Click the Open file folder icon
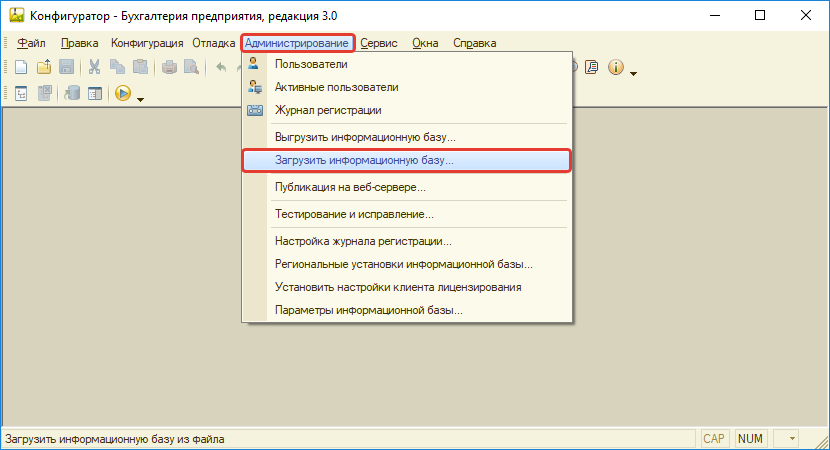 click(44, 67)
